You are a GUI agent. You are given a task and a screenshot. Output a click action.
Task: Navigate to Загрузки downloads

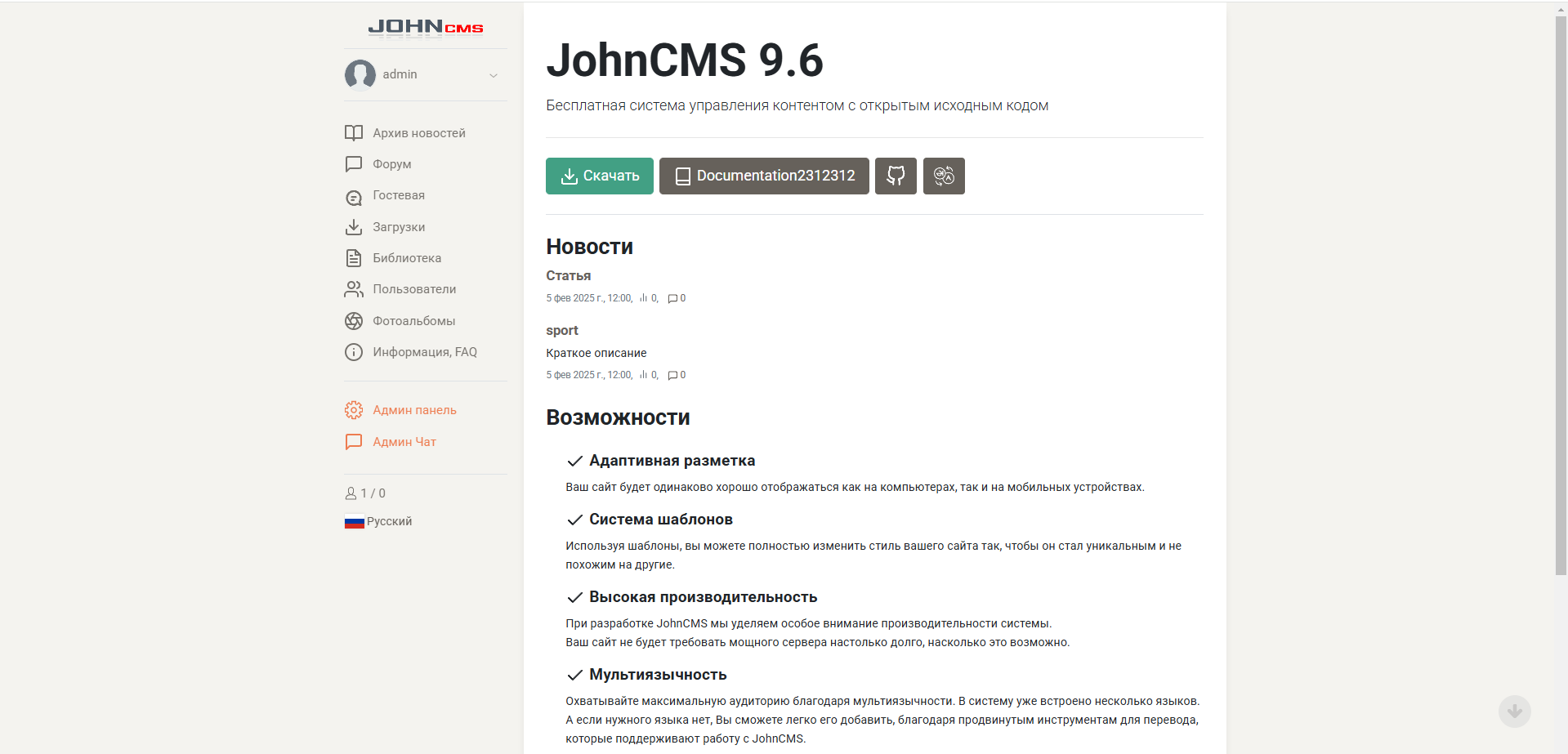point(398,227)
